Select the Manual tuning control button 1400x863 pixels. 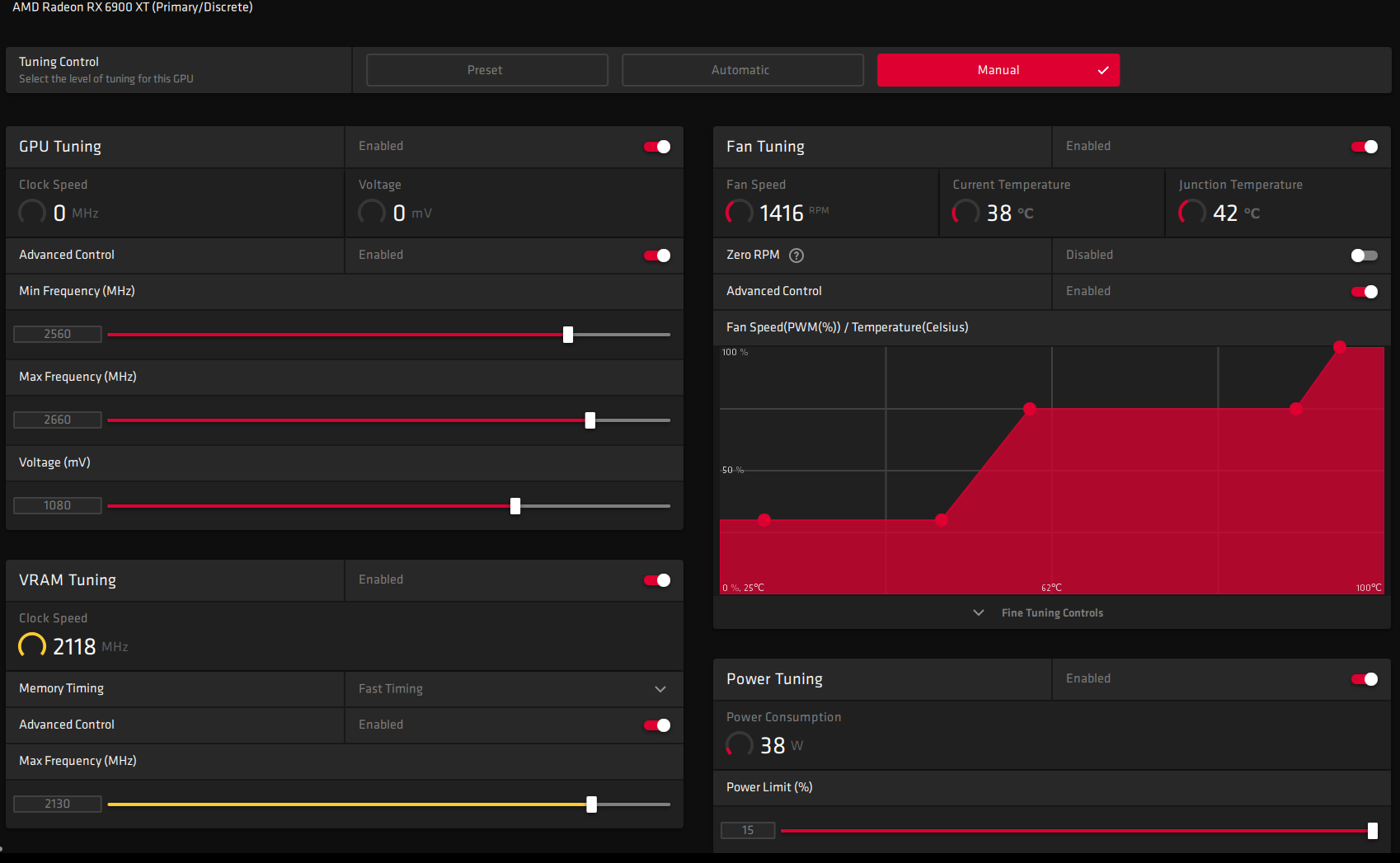pos(998,70)
